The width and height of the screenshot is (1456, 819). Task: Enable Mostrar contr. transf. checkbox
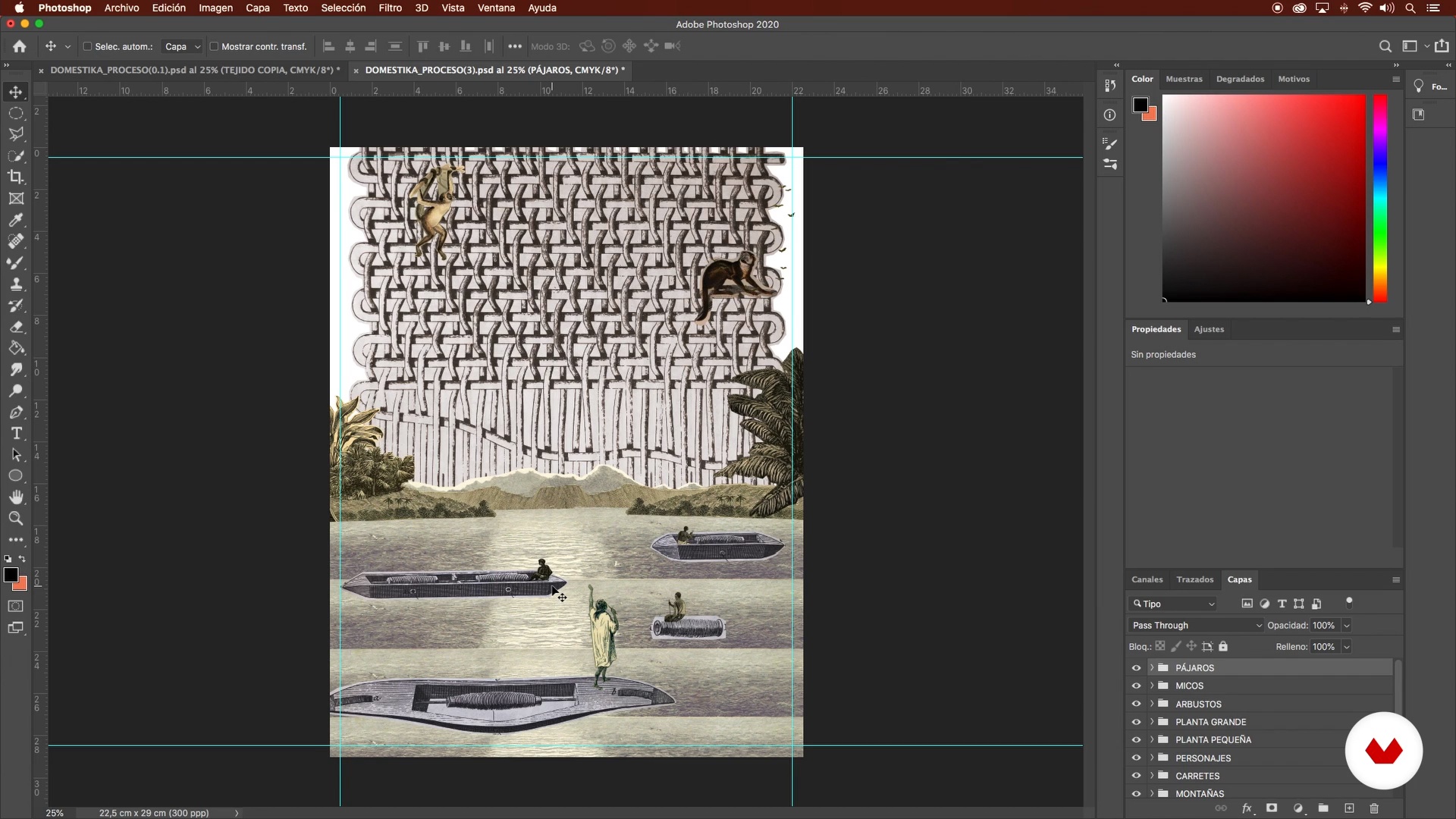click(x=214, y=46)
